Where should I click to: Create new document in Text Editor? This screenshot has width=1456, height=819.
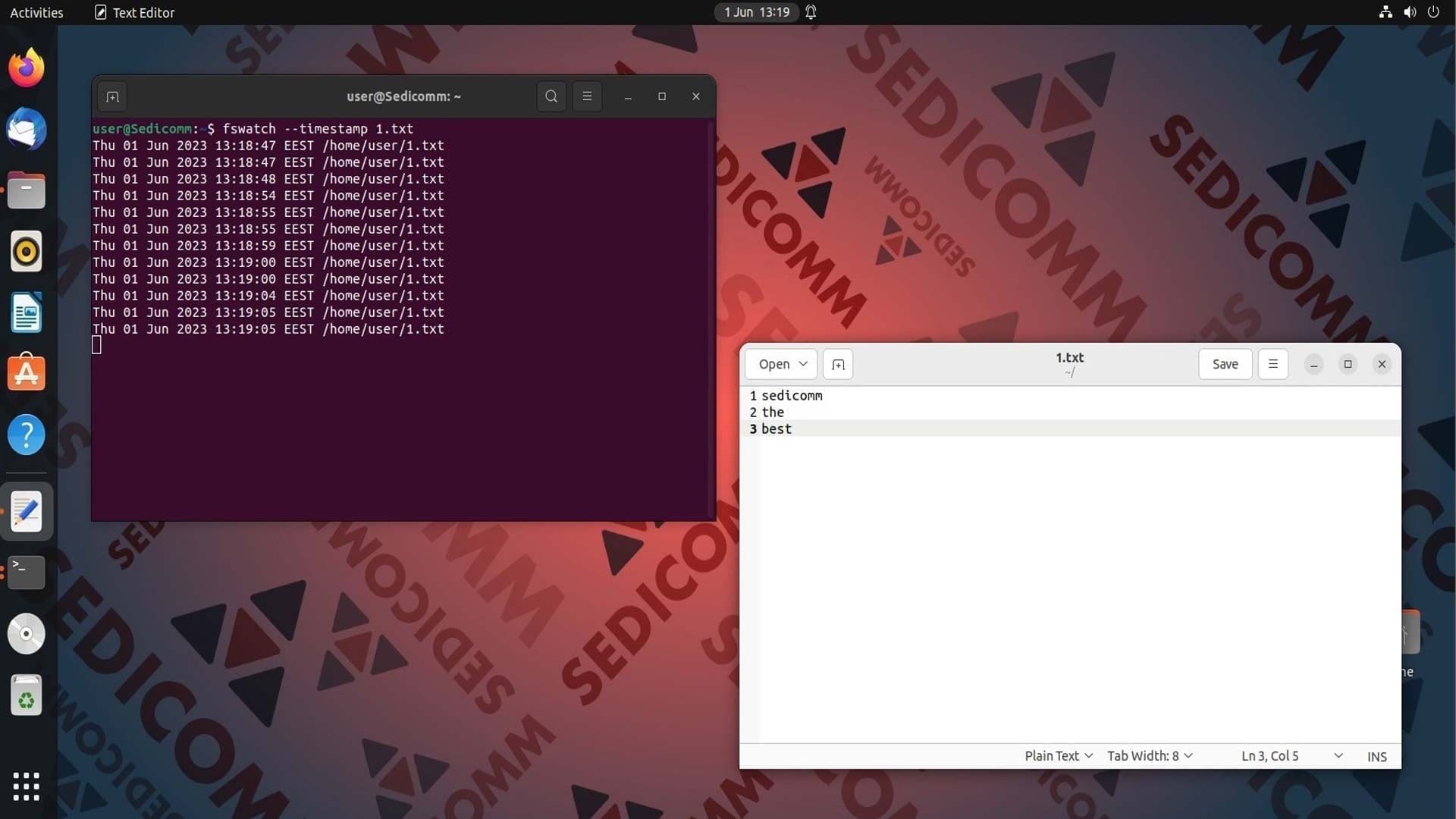pyautogui.click(x=838, y=364)
